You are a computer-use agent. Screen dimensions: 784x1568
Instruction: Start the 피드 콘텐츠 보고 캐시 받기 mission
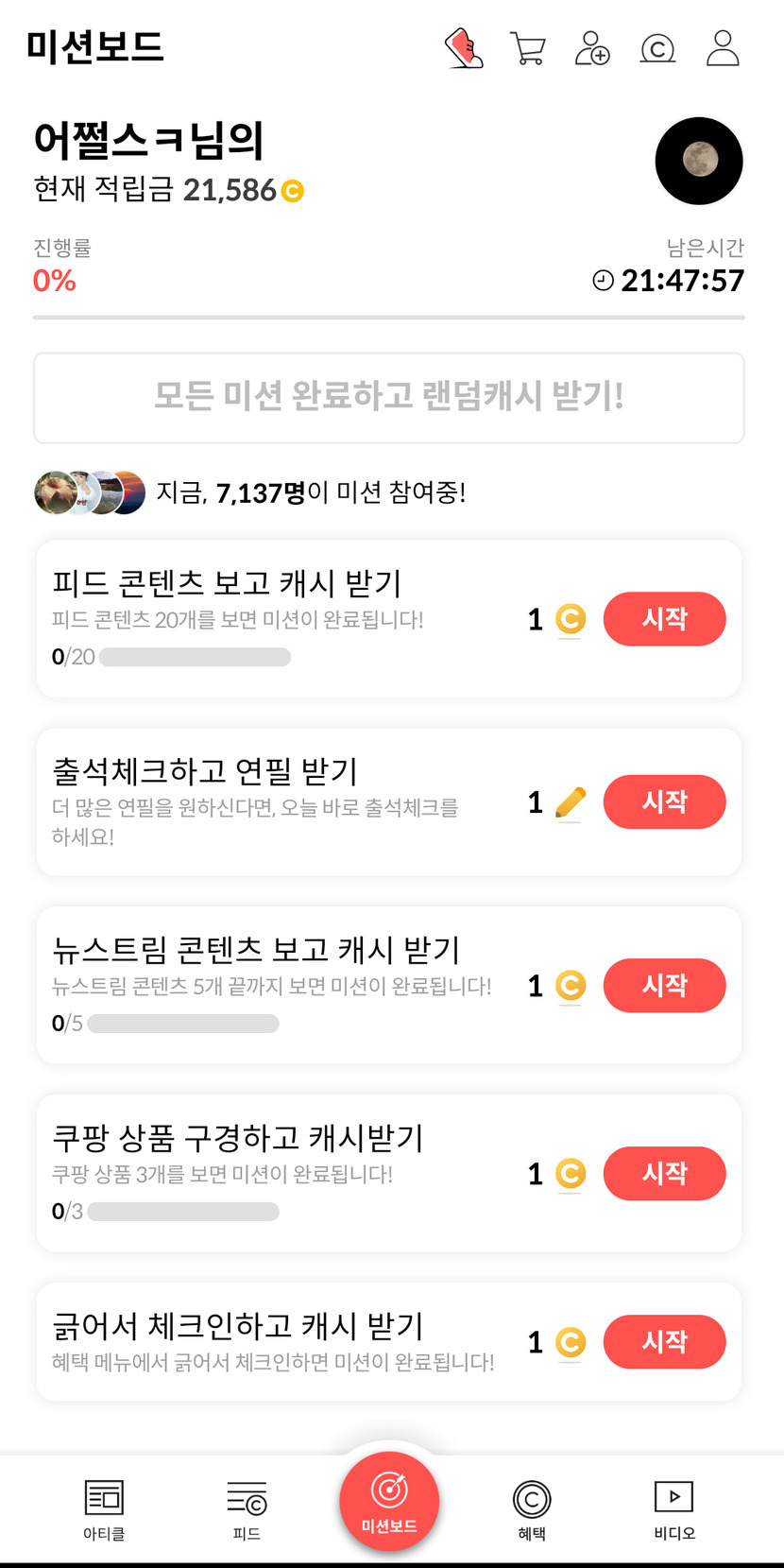pyautogui.click(x=664, y=619)
